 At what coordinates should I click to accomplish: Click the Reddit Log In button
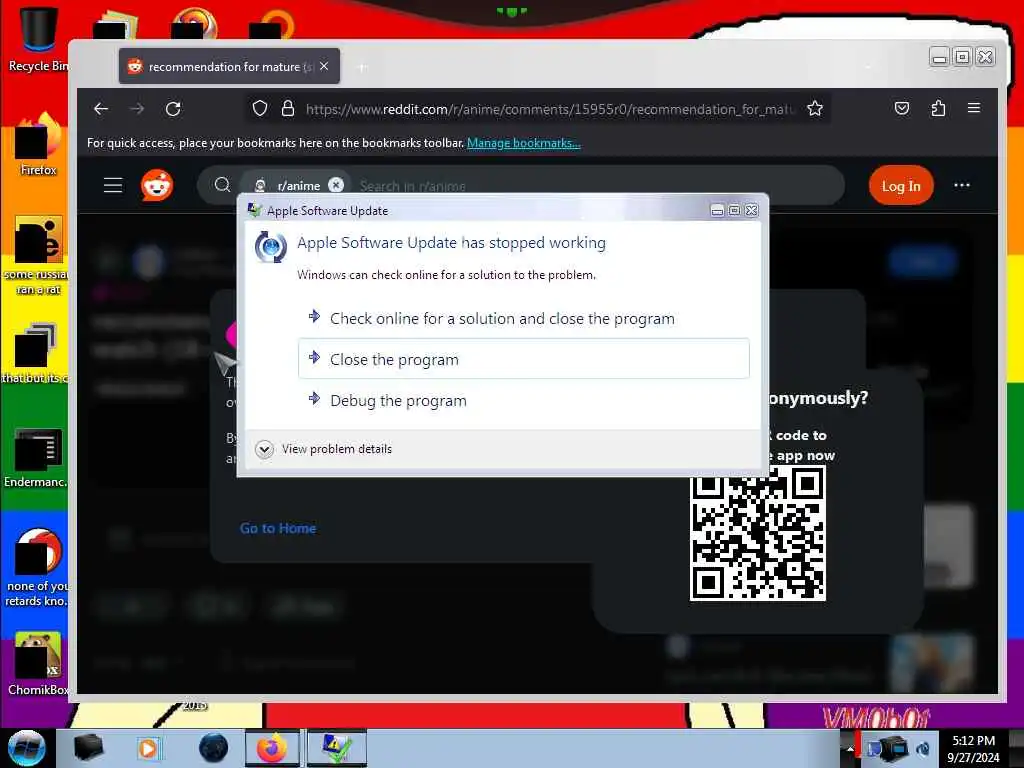pyautogui.click(x=901, y=185)
